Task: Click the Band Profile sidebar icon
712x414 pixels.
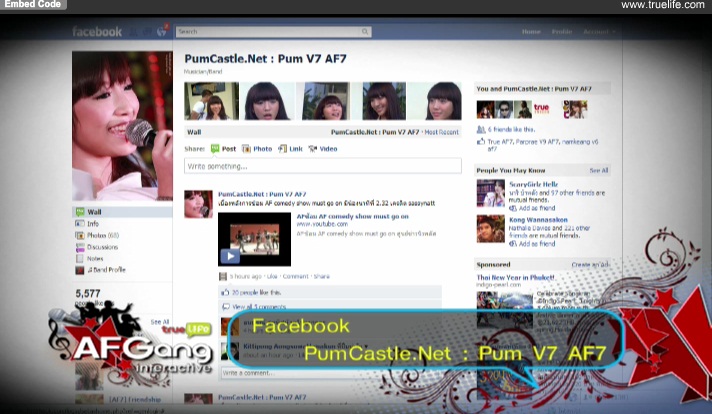Action: click(80, 270)
